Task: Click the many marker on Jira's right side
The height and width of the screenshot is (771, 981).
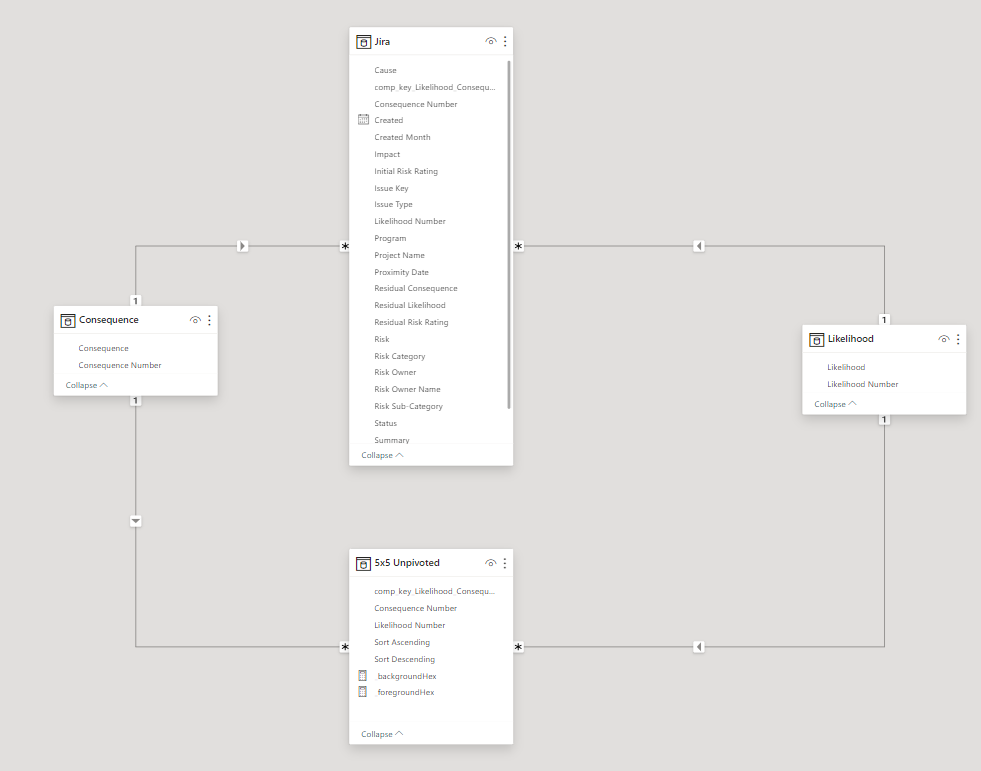Action: click(518, 247)
